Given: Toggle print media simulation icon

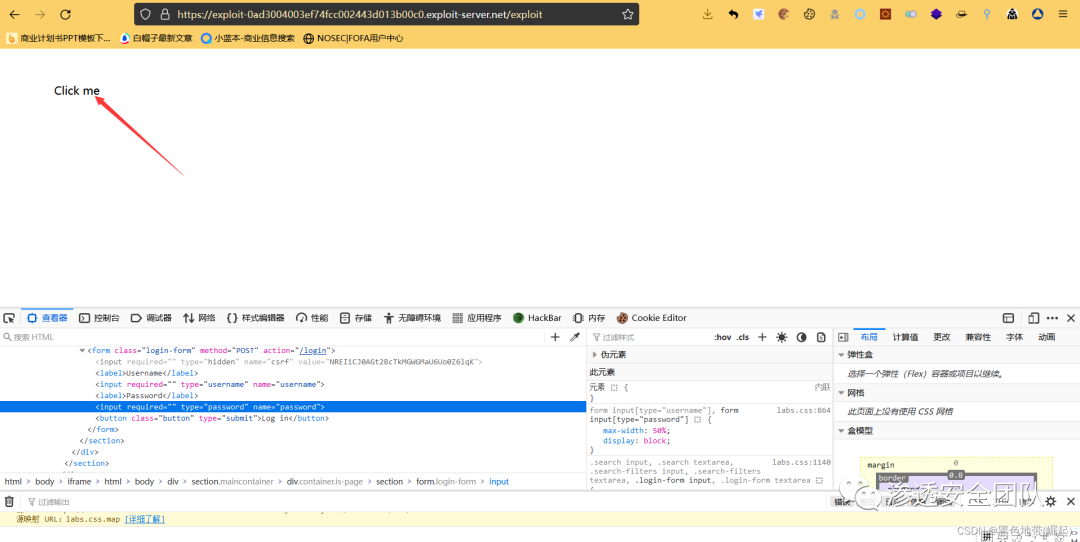Looking at the screenshot, I should click(821, 337).
